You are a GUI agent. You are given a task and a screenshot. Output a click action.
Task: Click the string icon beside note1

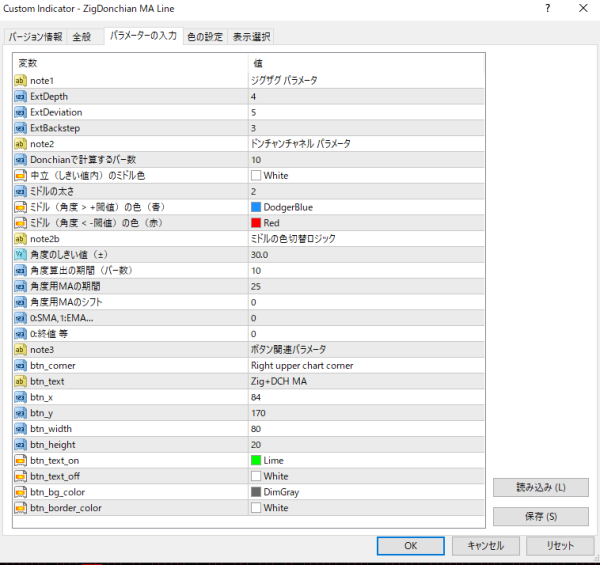pos(21,80)
